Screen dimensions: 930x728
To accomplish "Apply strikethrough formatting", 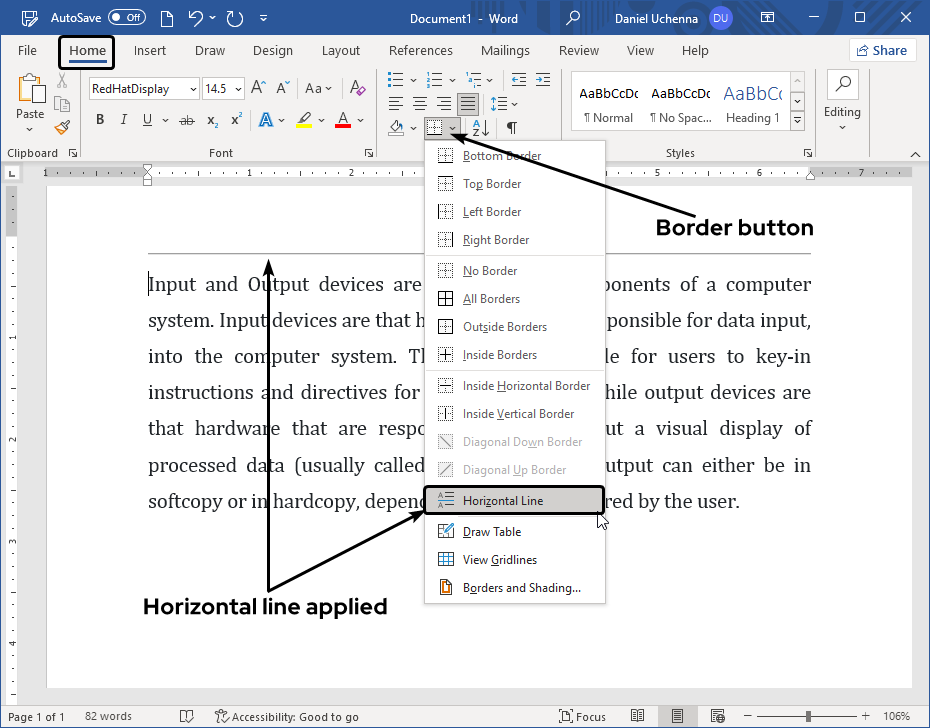I will coord(186,120).
